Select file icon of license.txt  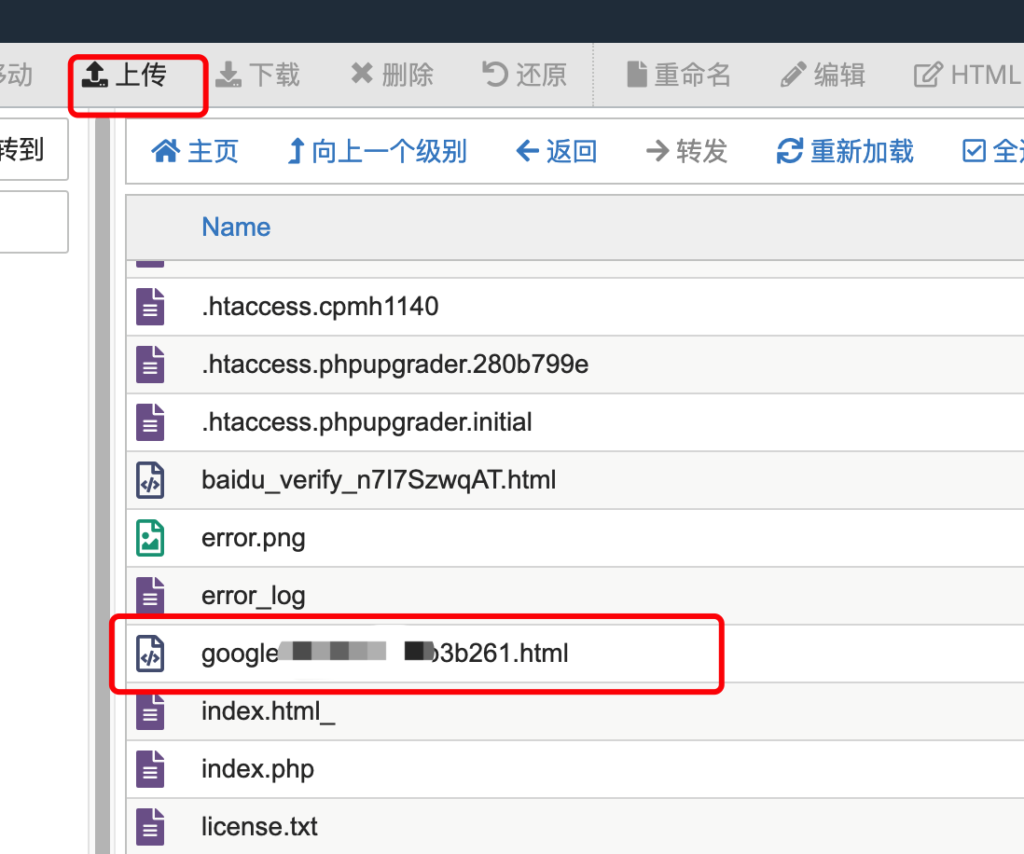pyautogui.click(x=150, y=827)
